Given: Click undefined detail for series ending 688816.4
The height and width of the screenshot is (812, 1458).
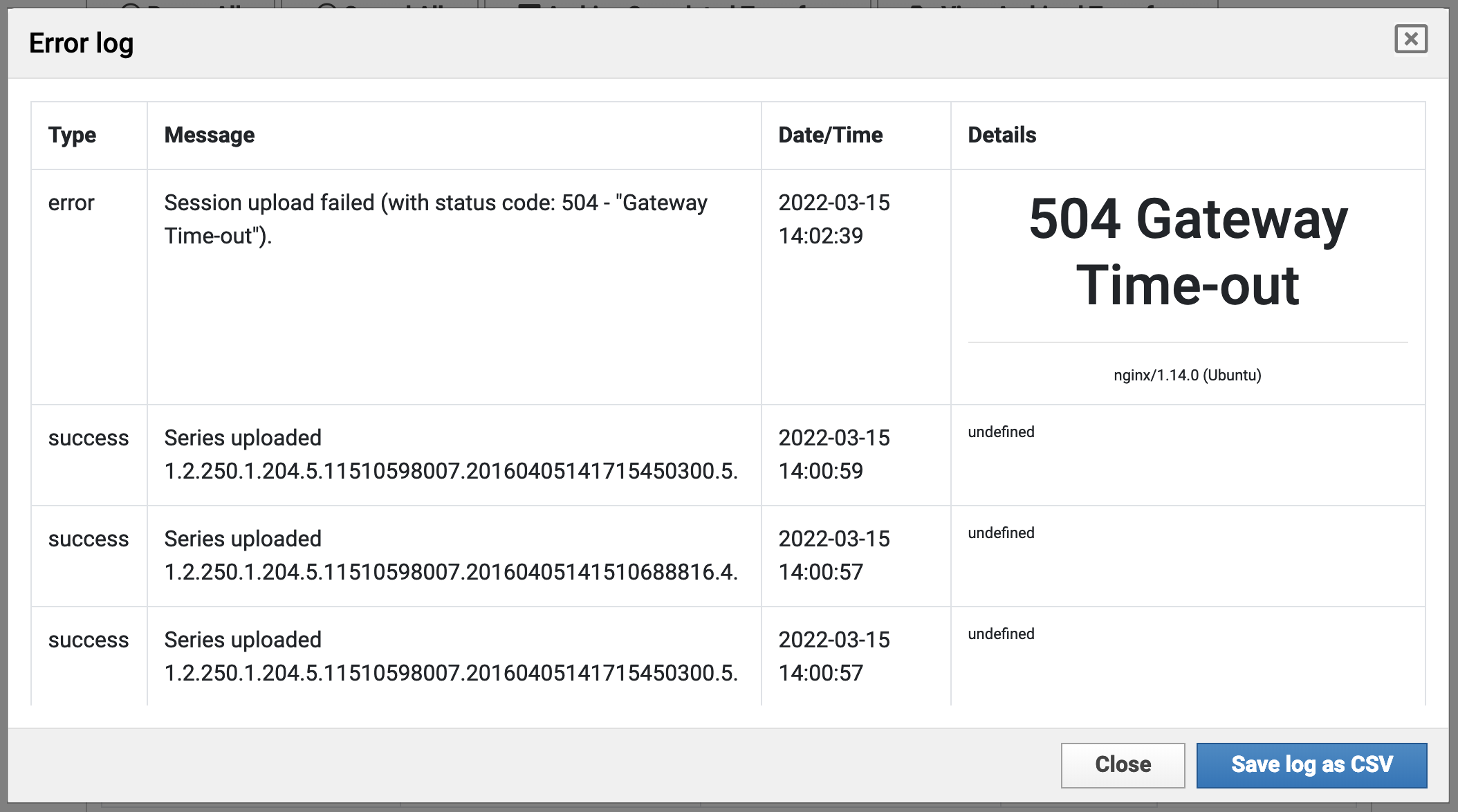Looking at the screenshot, I should 1001,533.
